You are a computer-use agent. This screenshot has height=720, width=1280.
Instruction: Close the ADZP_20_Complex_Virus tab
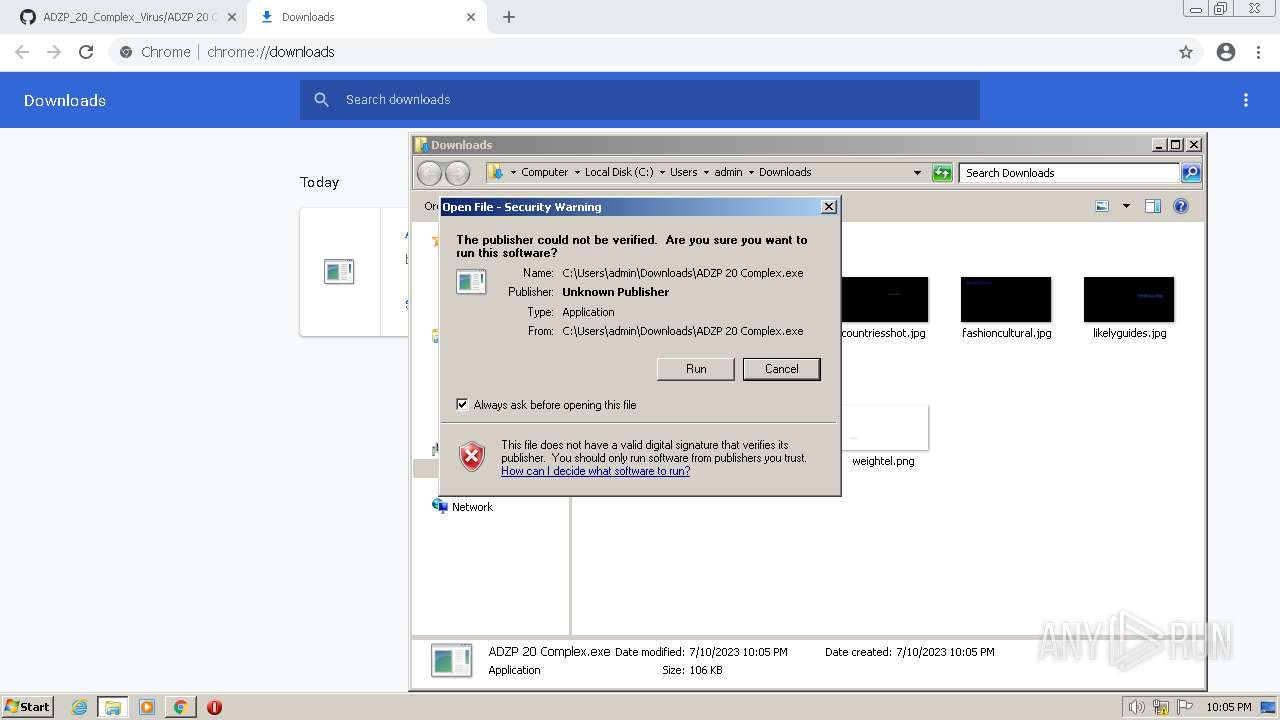[x=232, y=17]
